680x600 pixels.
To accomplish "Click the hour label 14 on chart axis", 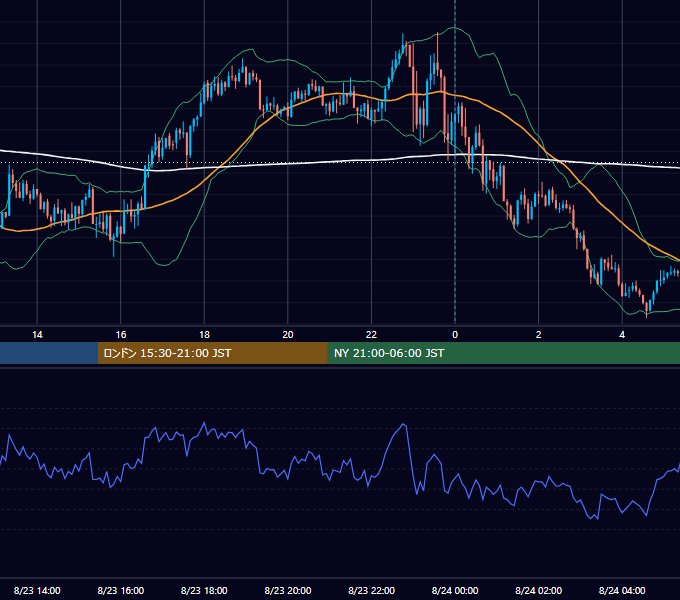I will (x=37, y=335).
